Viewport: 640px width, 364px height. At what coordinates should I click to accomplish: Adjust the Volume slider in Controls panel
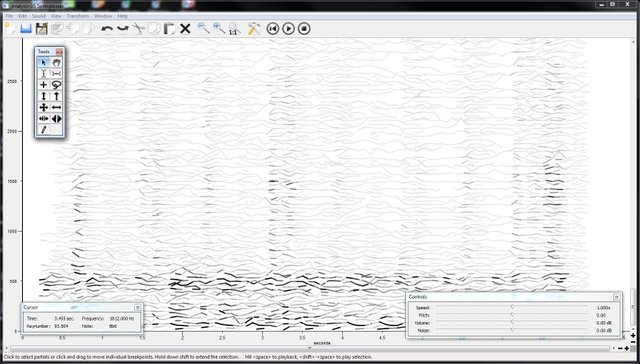(512, 322)
